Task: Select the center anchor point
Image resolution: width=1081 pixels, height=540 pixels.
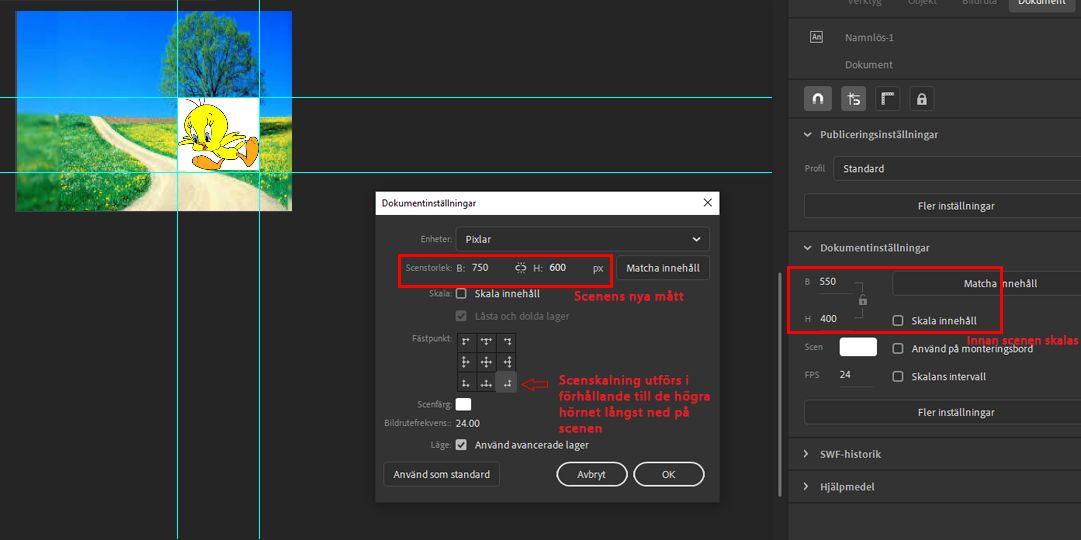Action: click(x=486, y=362)
